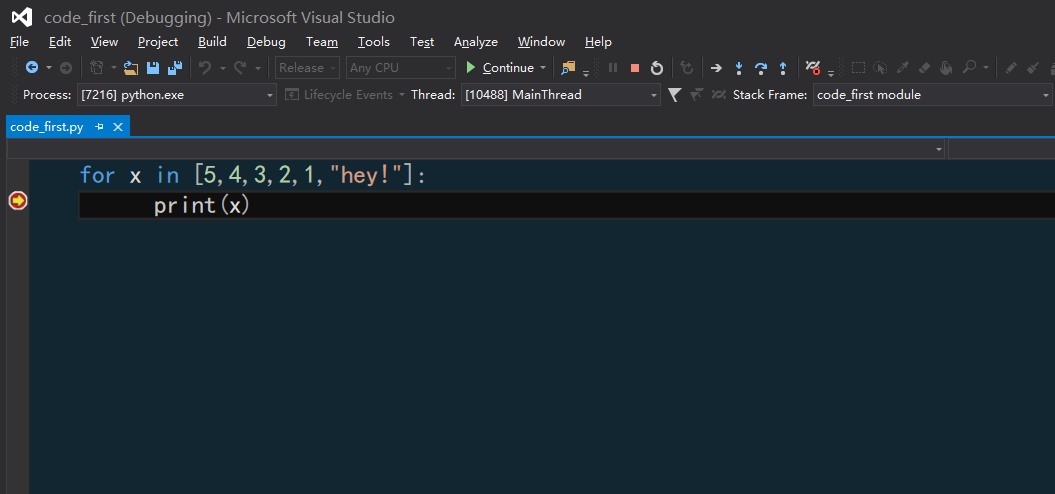1055x494 pixels.
Task: Open the Thread MainThread dropdown
Action: pos(560,95)
